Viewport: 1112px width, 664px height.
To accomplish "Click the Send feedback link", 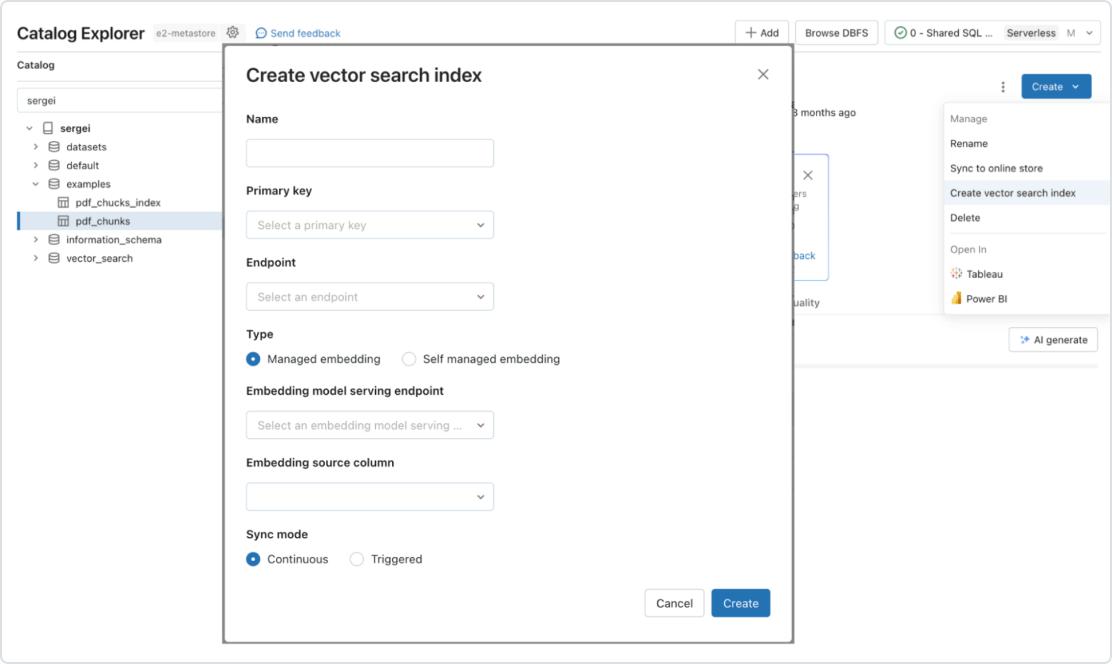I will (x=297, y=32).
